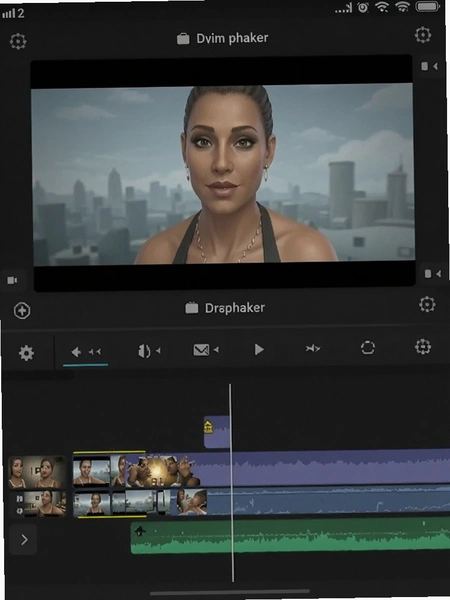
Task: Play the video from the toolbar
Action: point(259,349)
